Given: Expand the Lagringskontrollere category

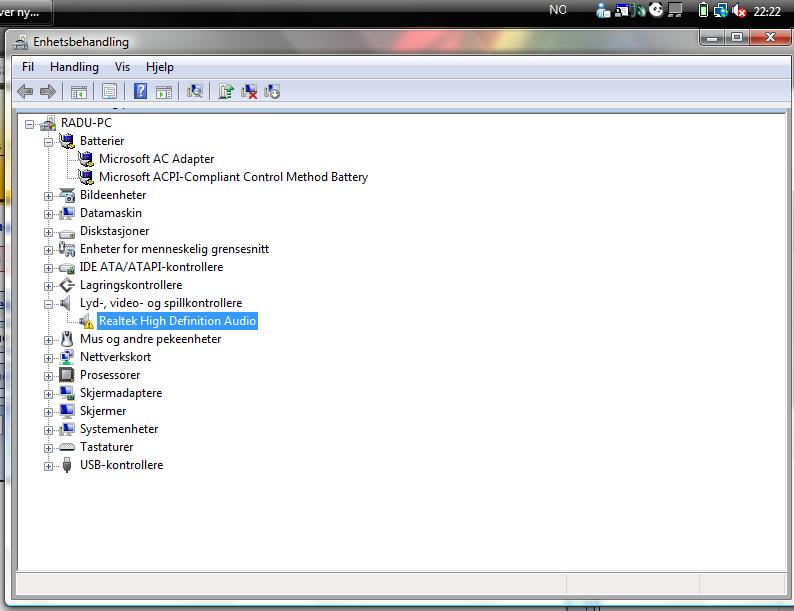Looking at the screenshot, I should [48, 286].
